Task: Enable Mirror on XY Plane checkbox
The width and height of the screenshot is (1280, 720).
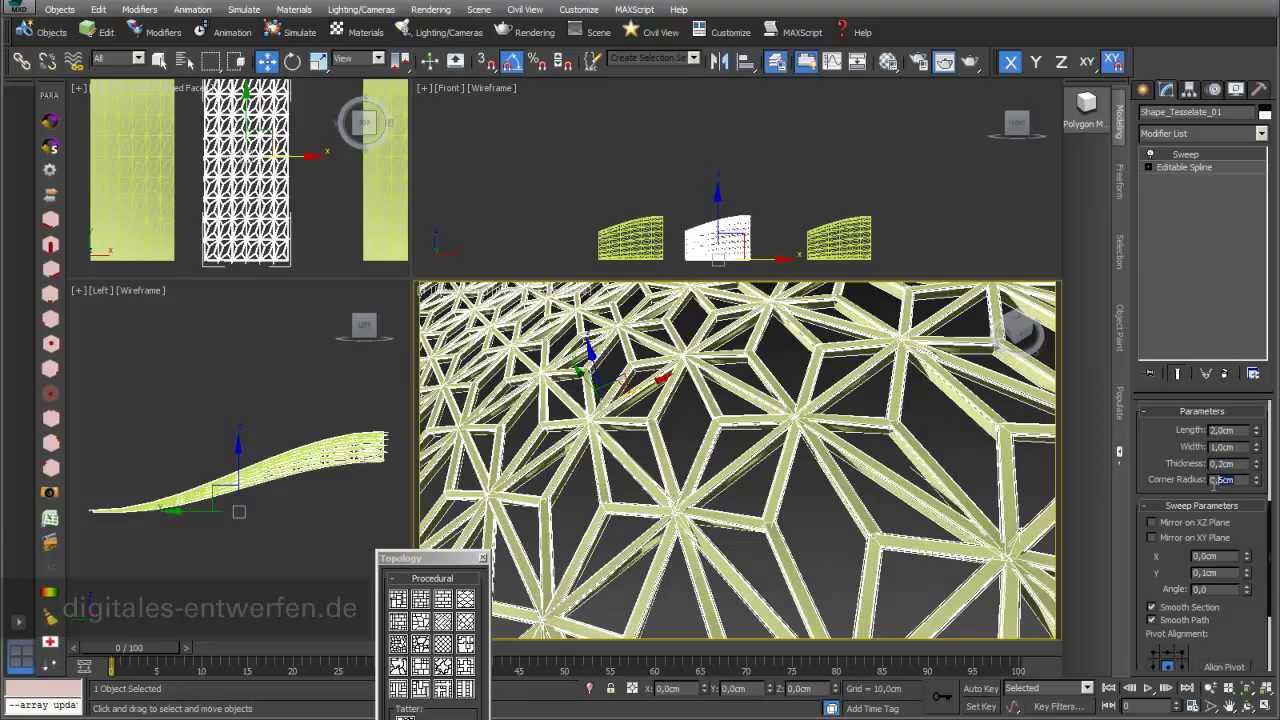Action: [x=1151, y=538]
